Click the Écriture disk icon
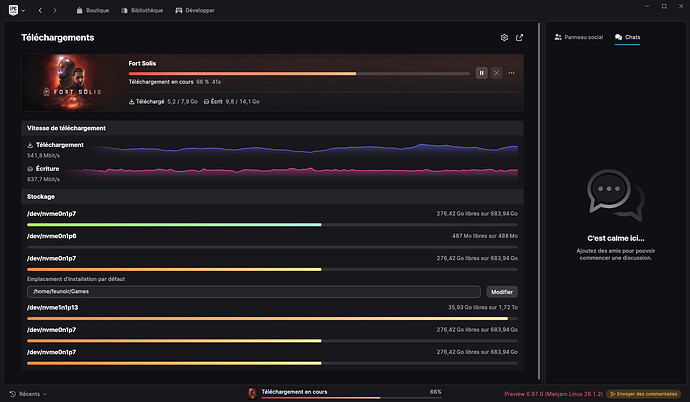Viewport: 690px width, 402px height. click(x=30, y=168)
